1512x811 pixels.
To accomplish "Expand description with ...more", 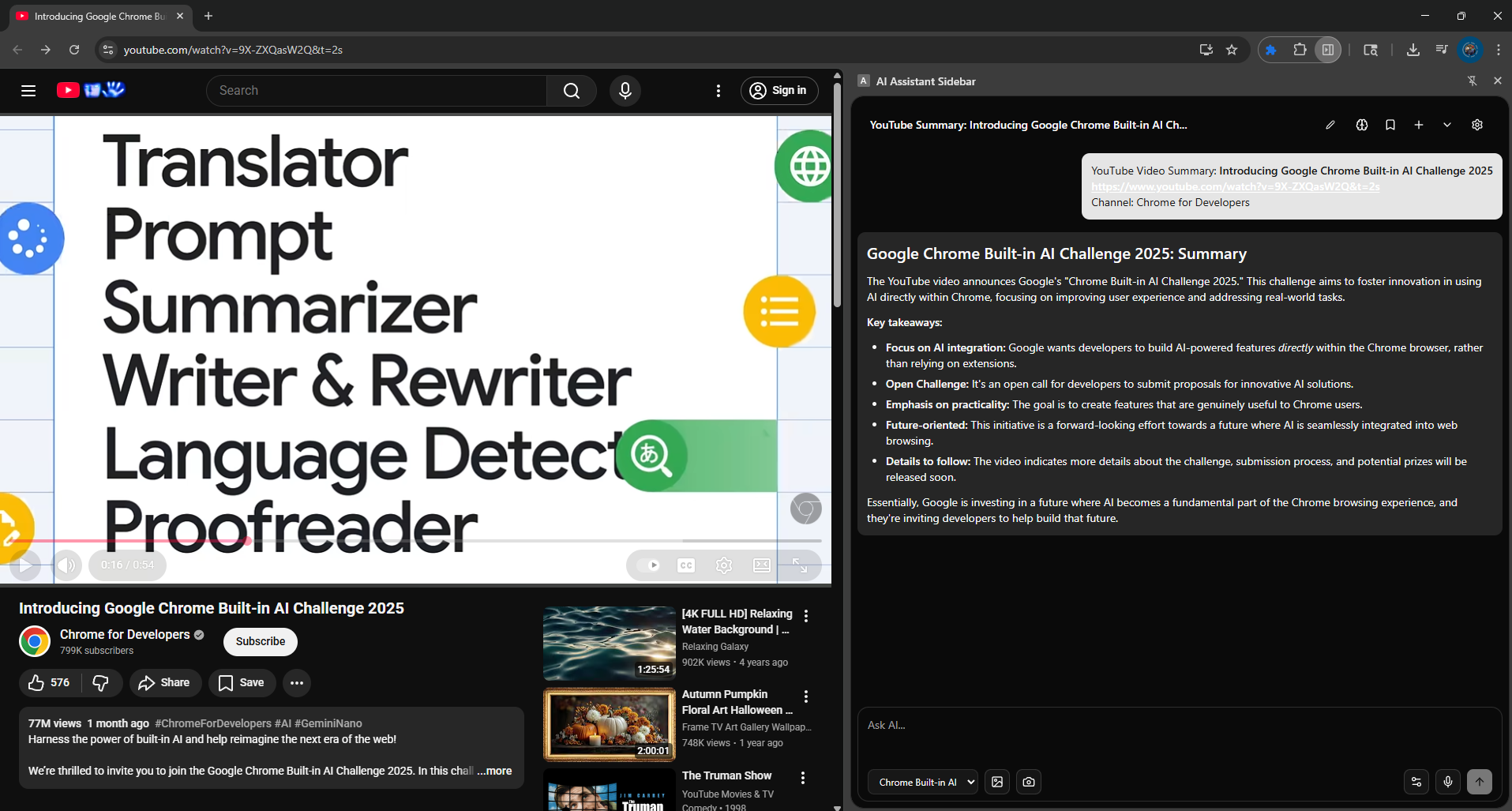I will (494, 771).
